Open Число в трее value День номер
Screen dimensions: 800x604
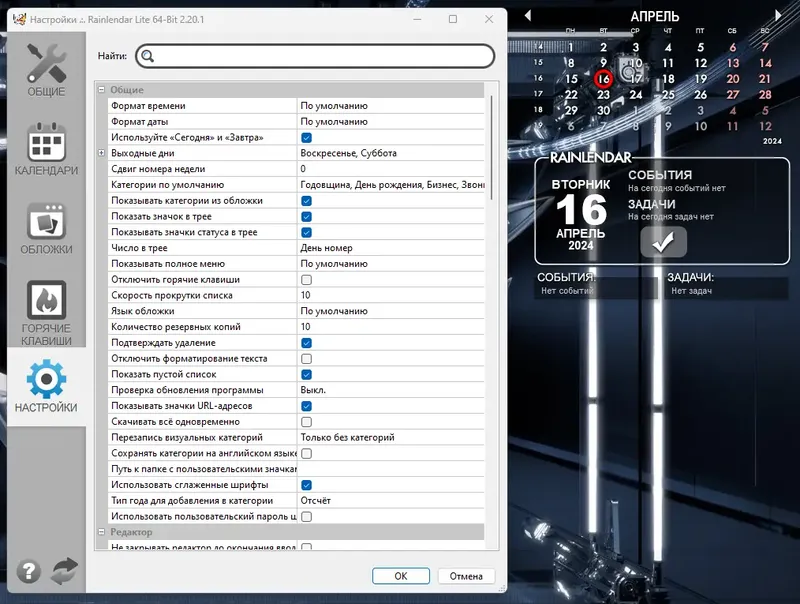pyautogui.click(x=391, y=248)
